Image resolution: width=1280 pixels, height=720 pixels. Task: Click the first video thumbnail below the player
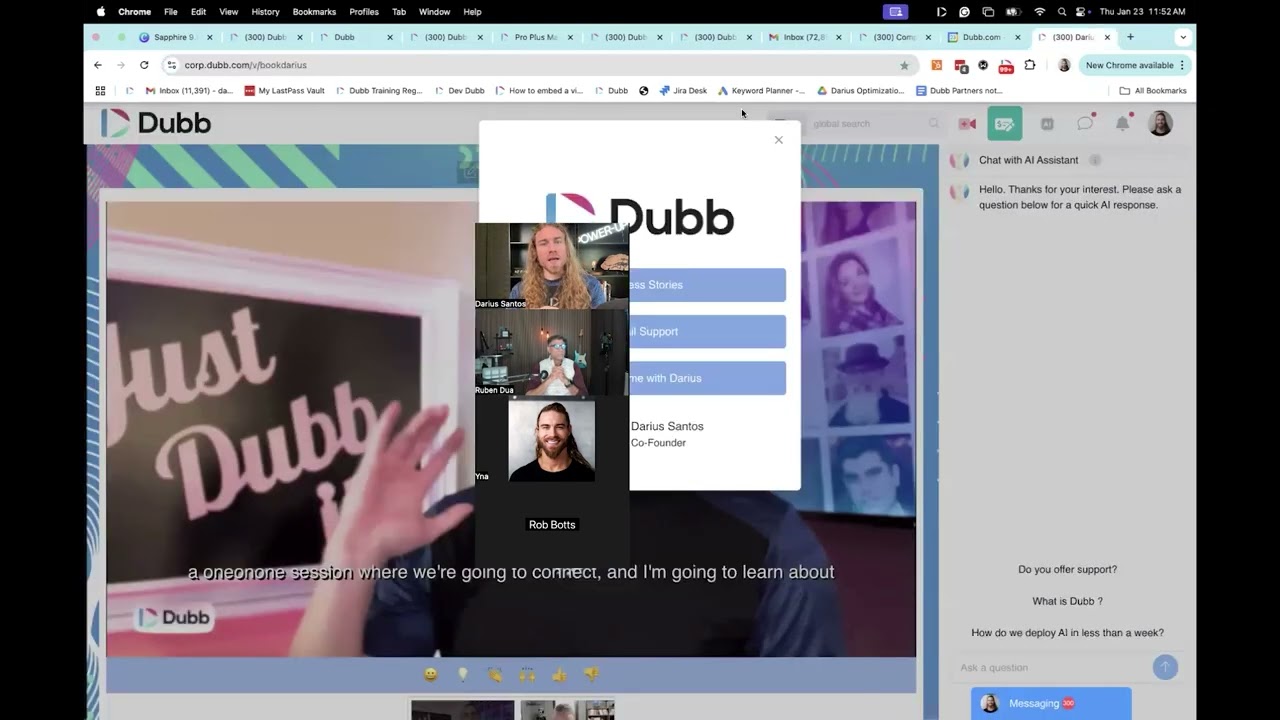(462, 710)
